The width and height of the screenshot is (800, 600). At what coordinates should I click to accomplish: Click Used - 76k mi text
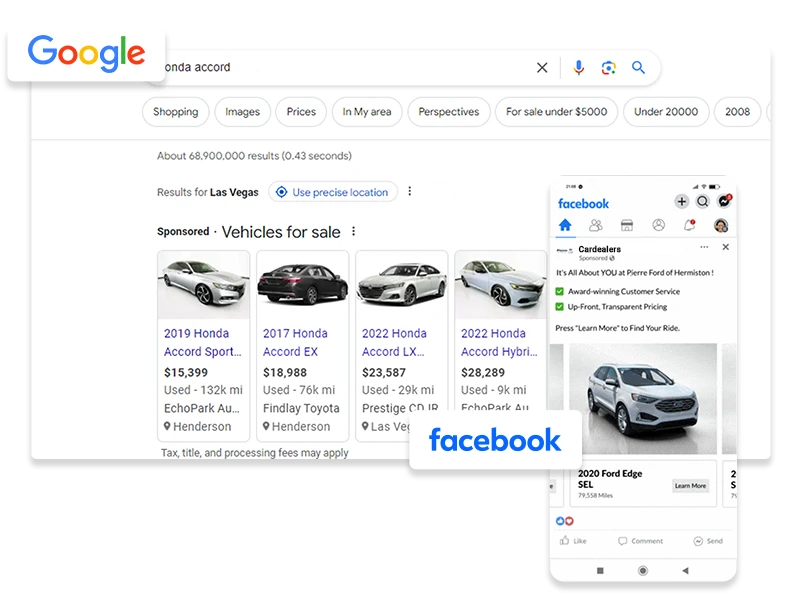[x=299, y=390]
